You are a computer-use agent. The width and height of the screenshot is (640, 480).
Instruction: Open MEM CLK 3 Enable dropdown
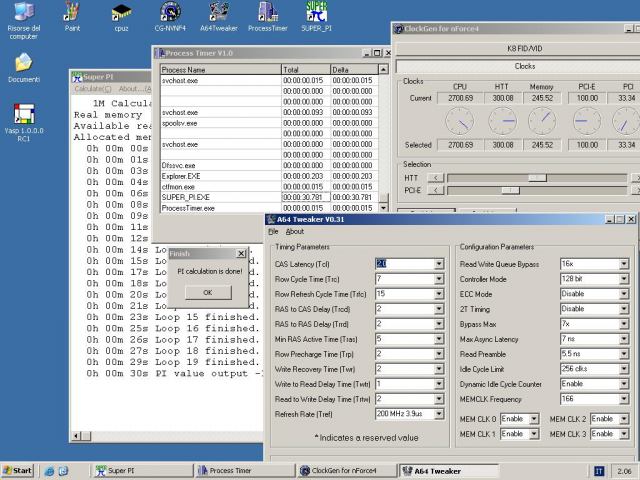[624, 434]
